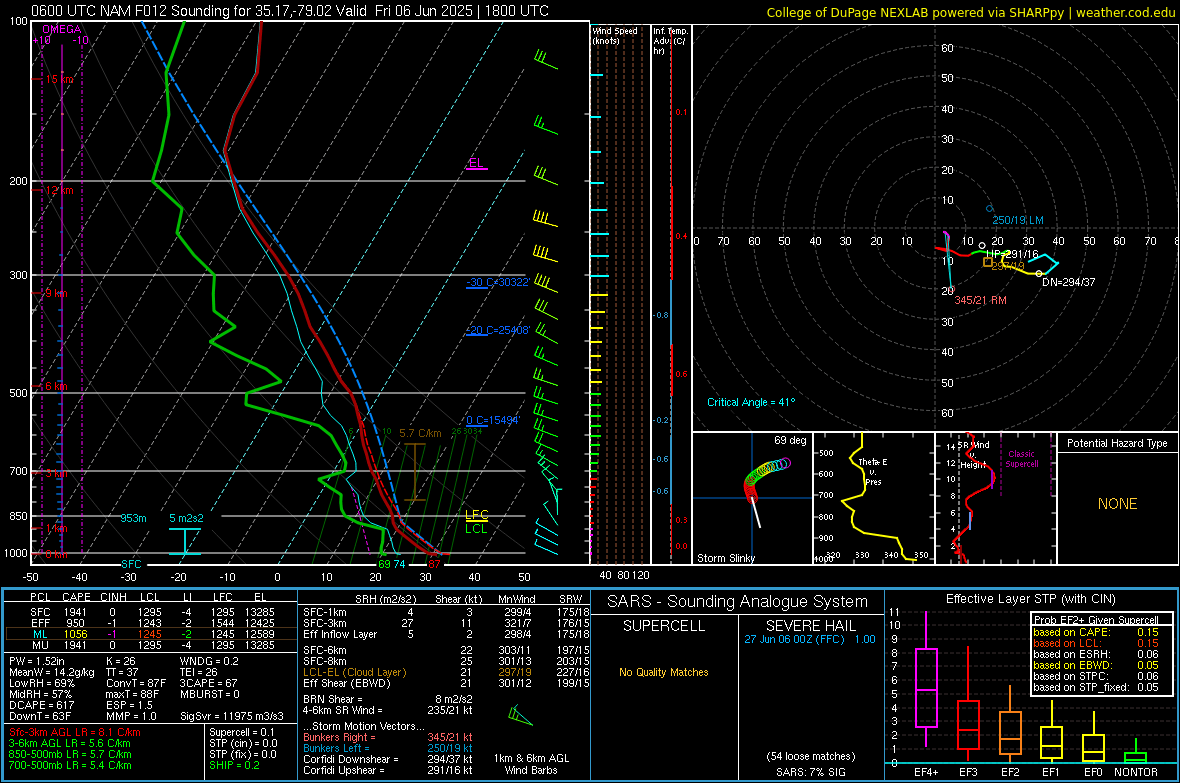Image resolution: width=1180 pixels, height=783 pixels.
Task: Click the 'Supercell = 0.1' parameter
Action: tap(242, 732)
